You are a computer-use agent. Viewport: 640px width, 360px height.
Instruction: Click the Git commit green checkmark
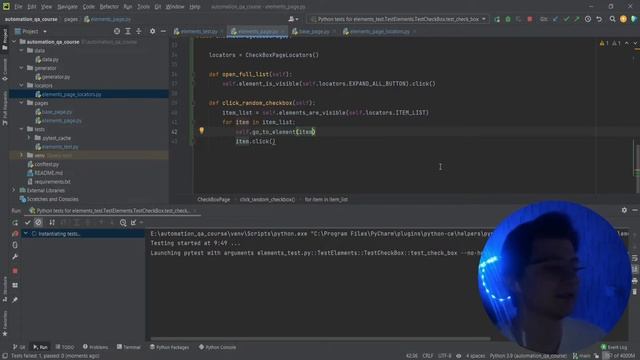[566, 19]
